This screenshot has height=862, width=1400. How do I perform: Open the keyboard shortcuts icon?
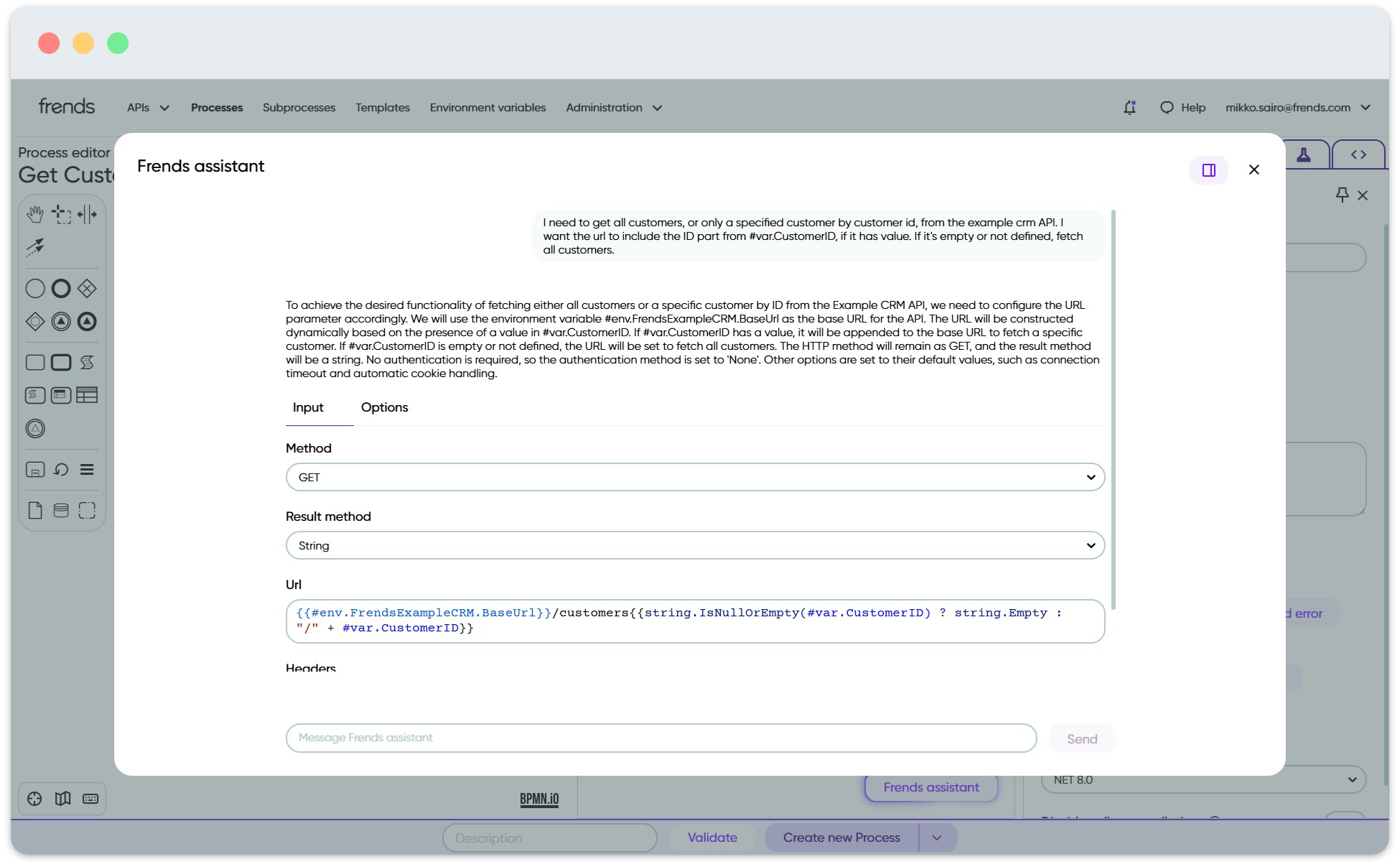[x=90, y=799]
